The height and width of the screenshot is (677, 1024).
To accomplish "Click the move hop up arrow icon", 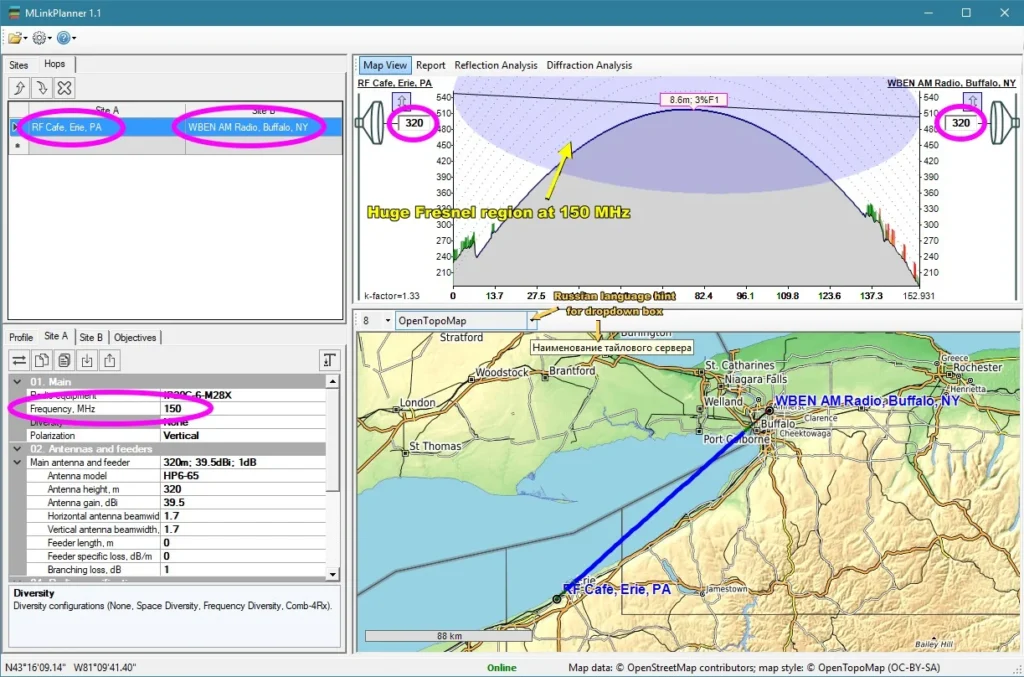I will point(19,88).
